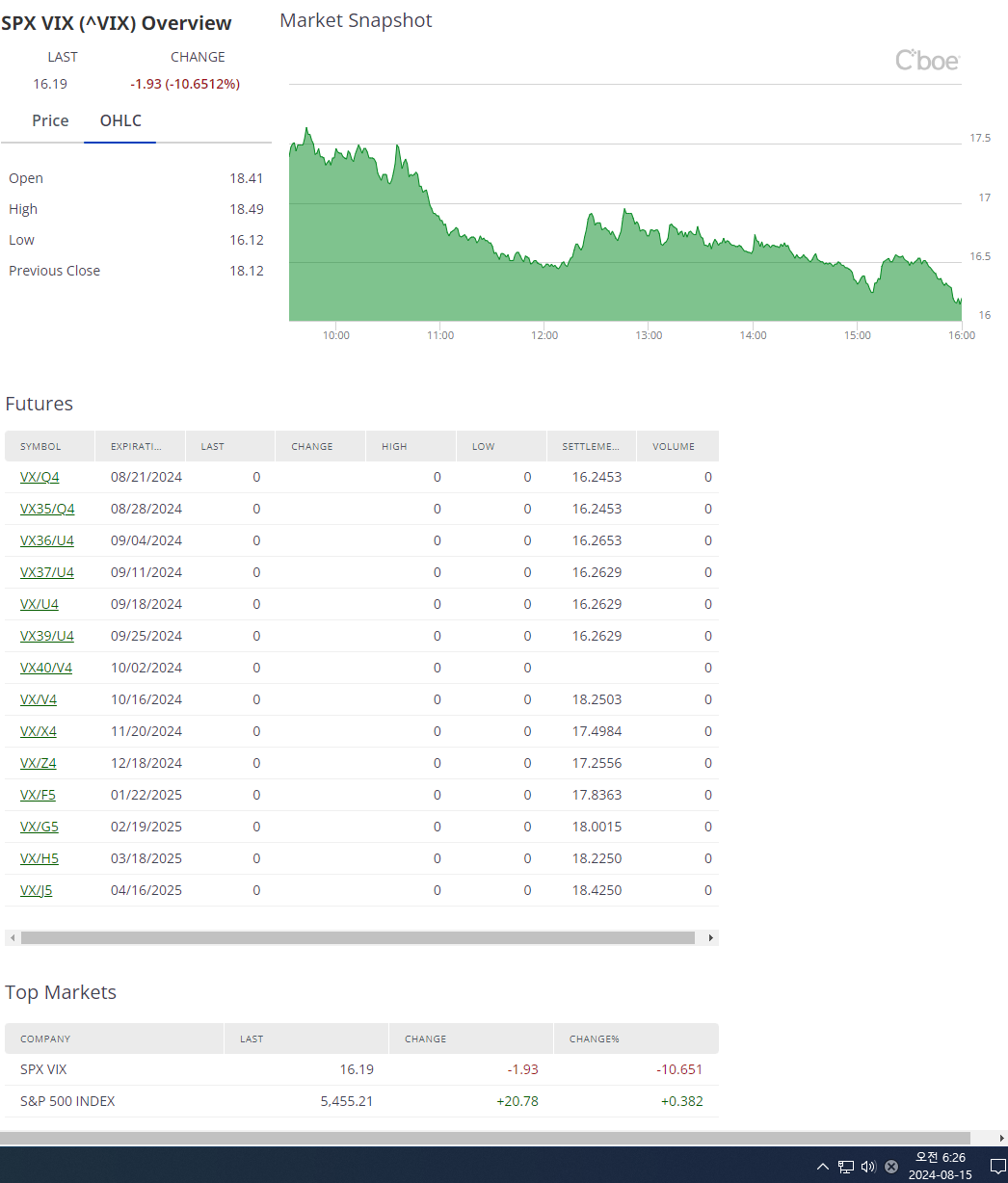Open the VX36/U4 futures link
Viewport: 1008px width, 1183px height.
[47, 540]
